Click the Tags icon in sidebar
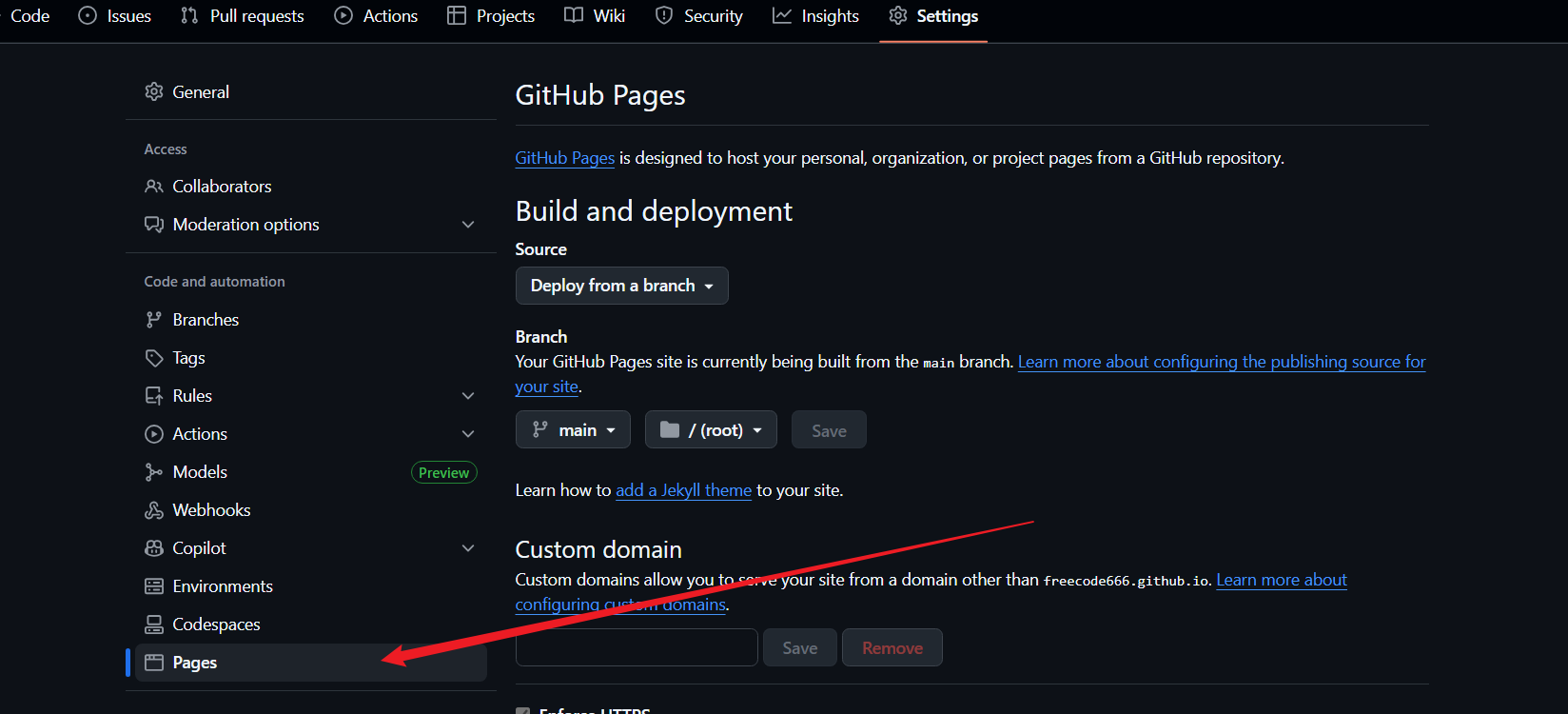The image size is (1568, 714). click(x=153, y=358)
